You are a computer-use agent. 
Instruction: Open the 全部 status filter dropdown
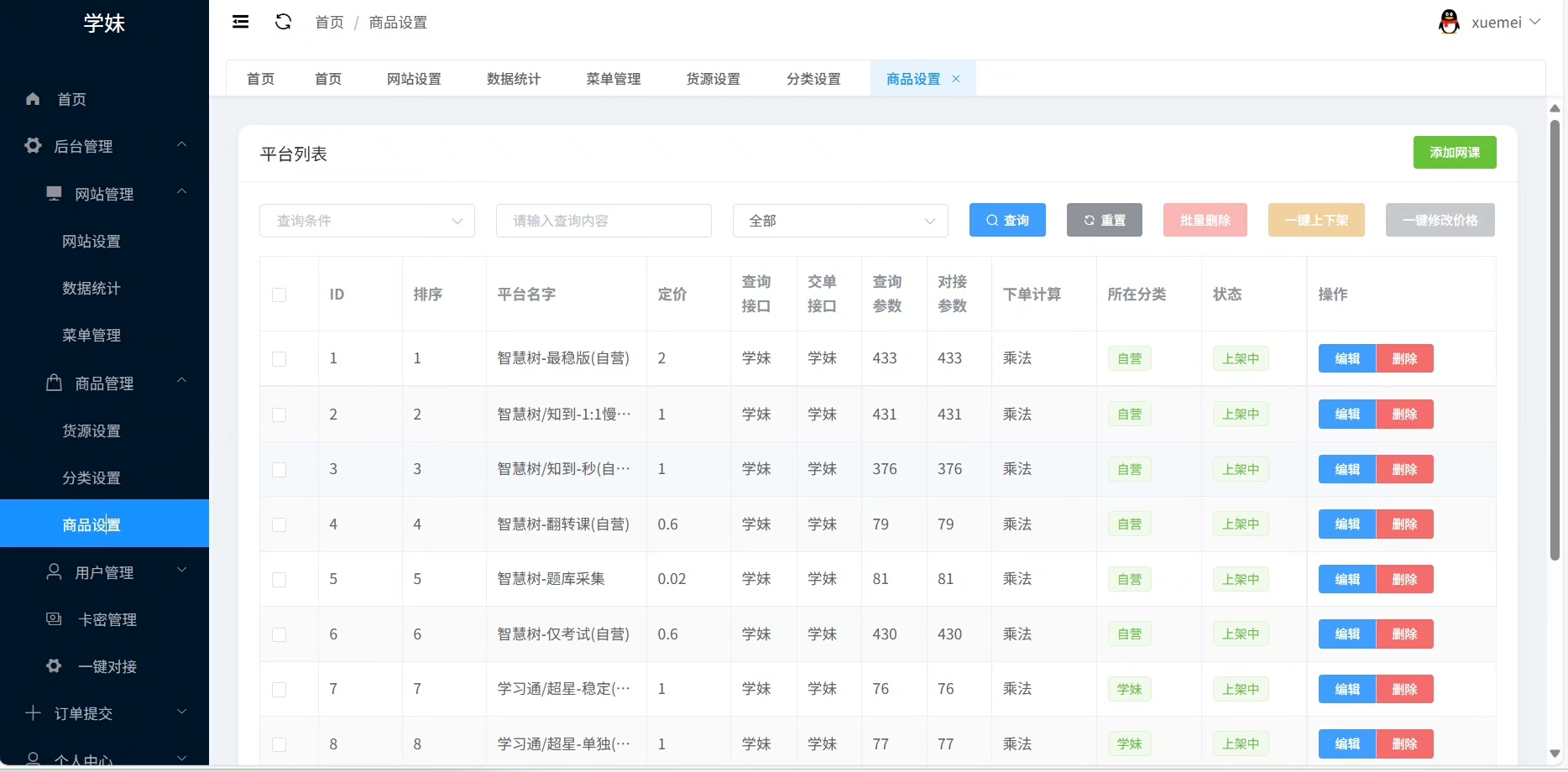(840, 221)
